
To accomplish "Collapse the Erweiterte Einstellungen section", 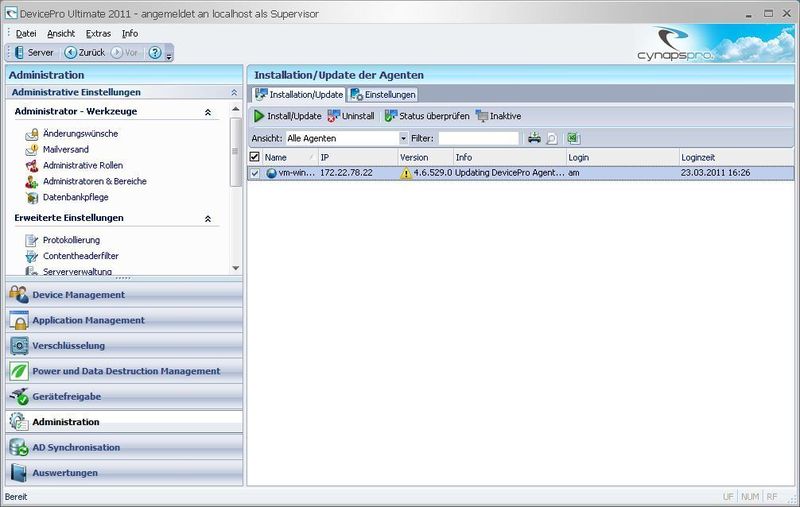I will pos(208,218).
